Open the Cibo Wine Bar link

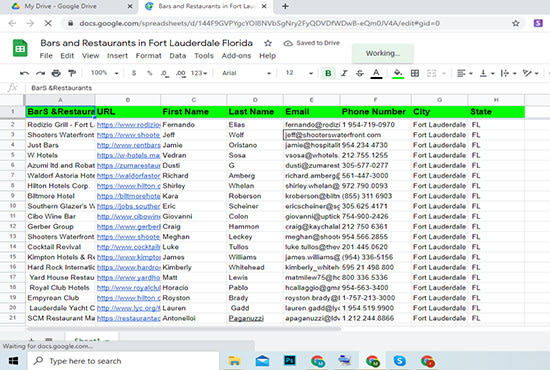[x=128, y=216]
